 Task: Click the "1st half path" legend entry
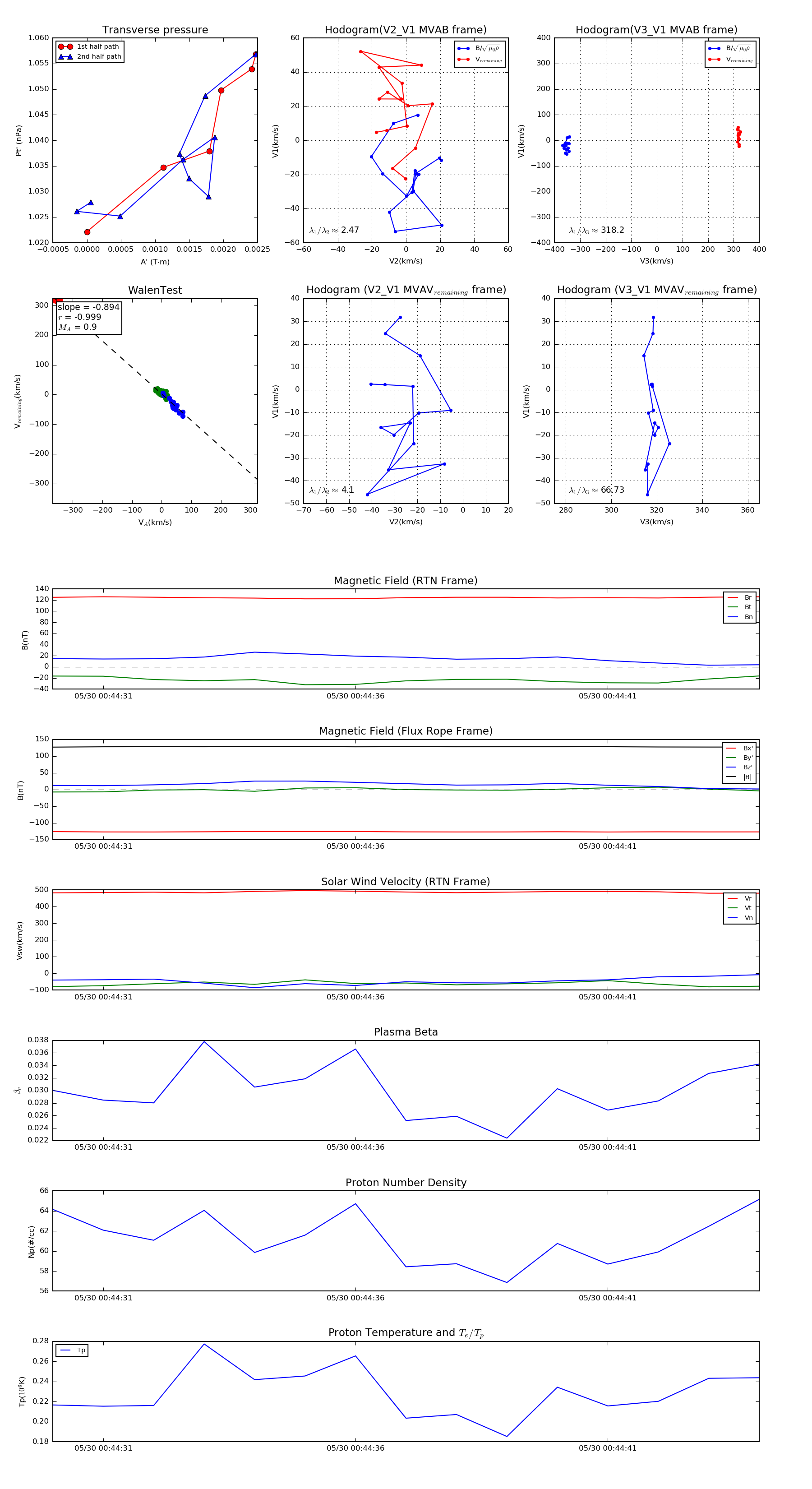(89, 47)
